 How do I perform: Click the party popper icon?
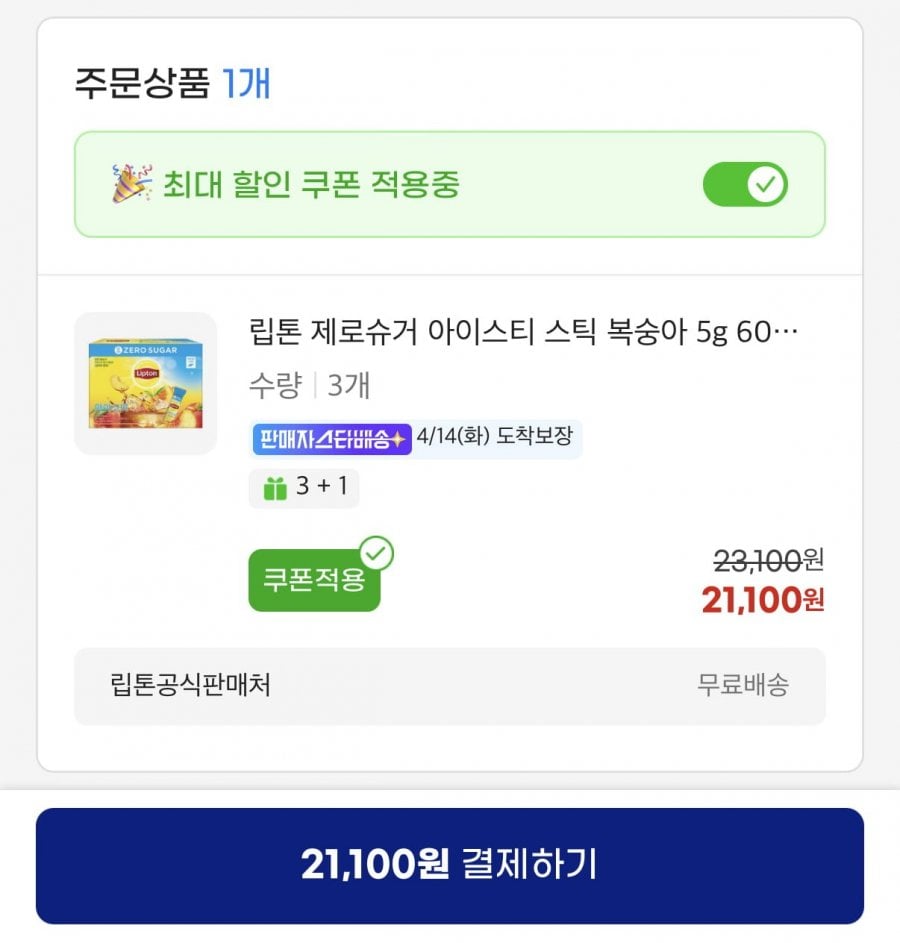pos(131,185)
